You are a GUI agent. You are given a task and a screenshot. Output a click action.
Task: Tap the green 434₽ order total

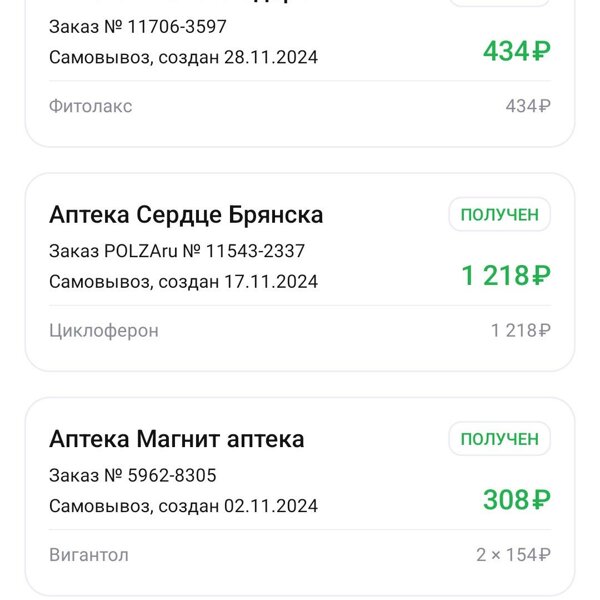[517, 51]
